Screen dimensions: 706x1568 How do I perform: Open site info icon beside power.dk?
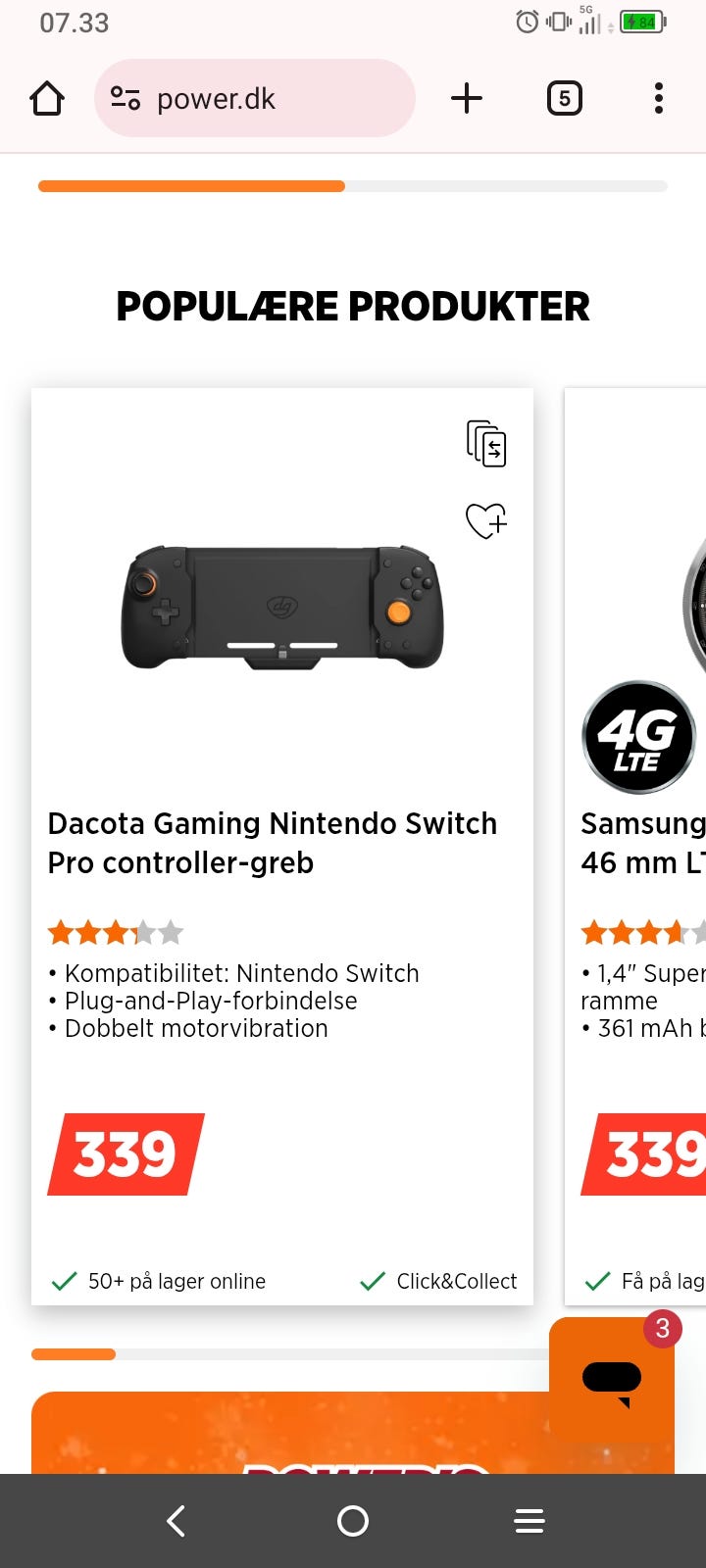[126, 99]
